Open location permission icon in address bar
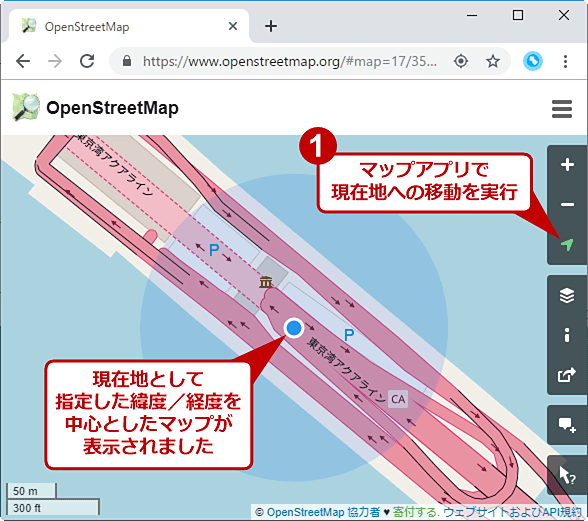The image size is (588, 521). click(461, 61)
